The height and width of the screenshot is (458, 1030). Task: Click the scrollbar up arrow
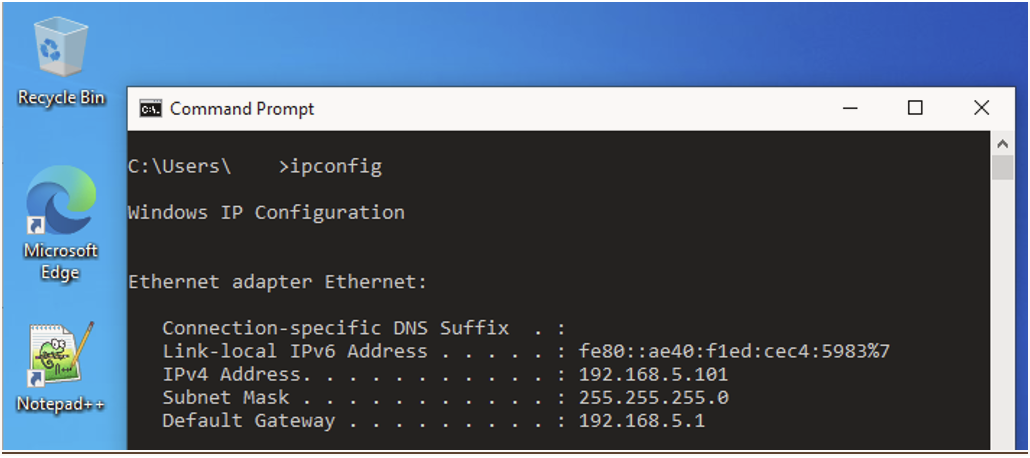tap(1002, 145)
